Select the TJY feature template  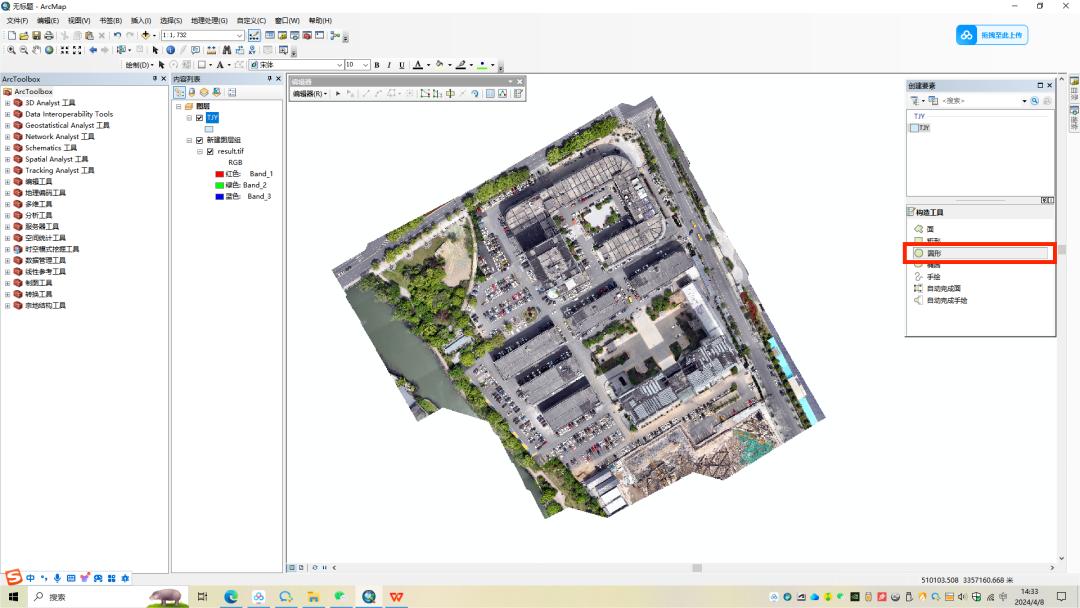[x=920, y=128]
